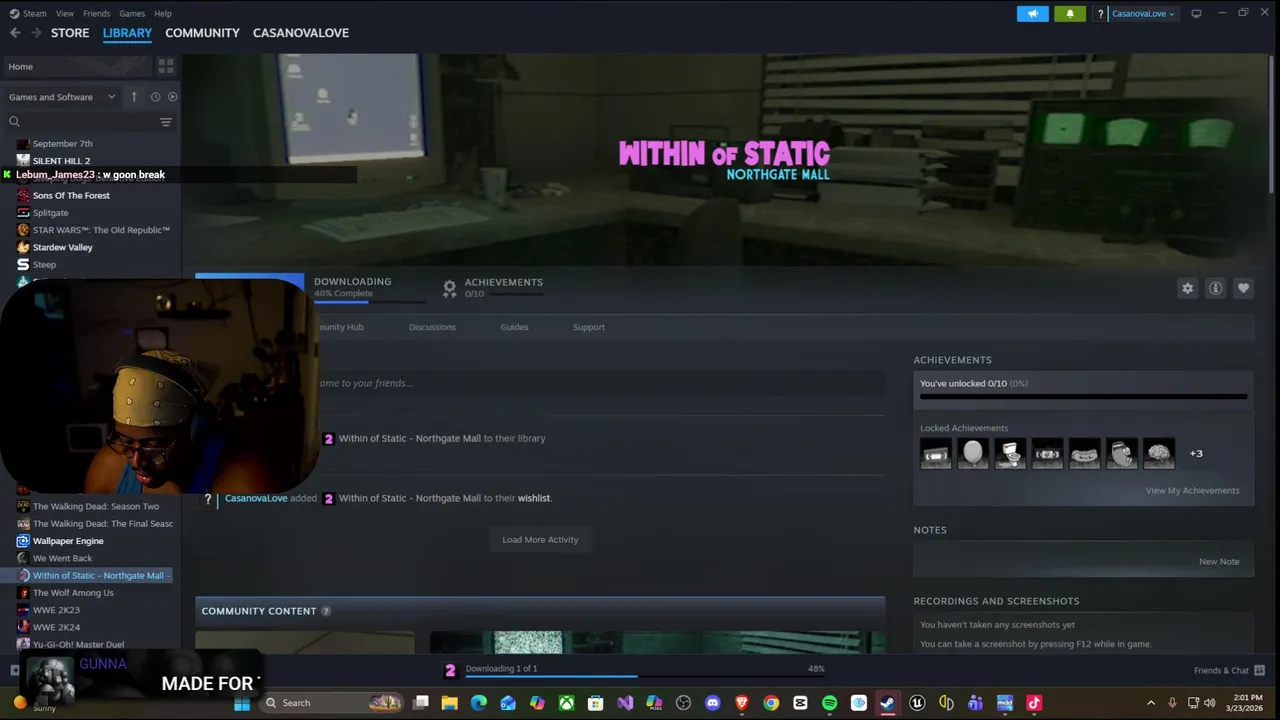Screen dimensions: 1280x720
Task: Click Load More Activity button
Action: coord(540,540)
